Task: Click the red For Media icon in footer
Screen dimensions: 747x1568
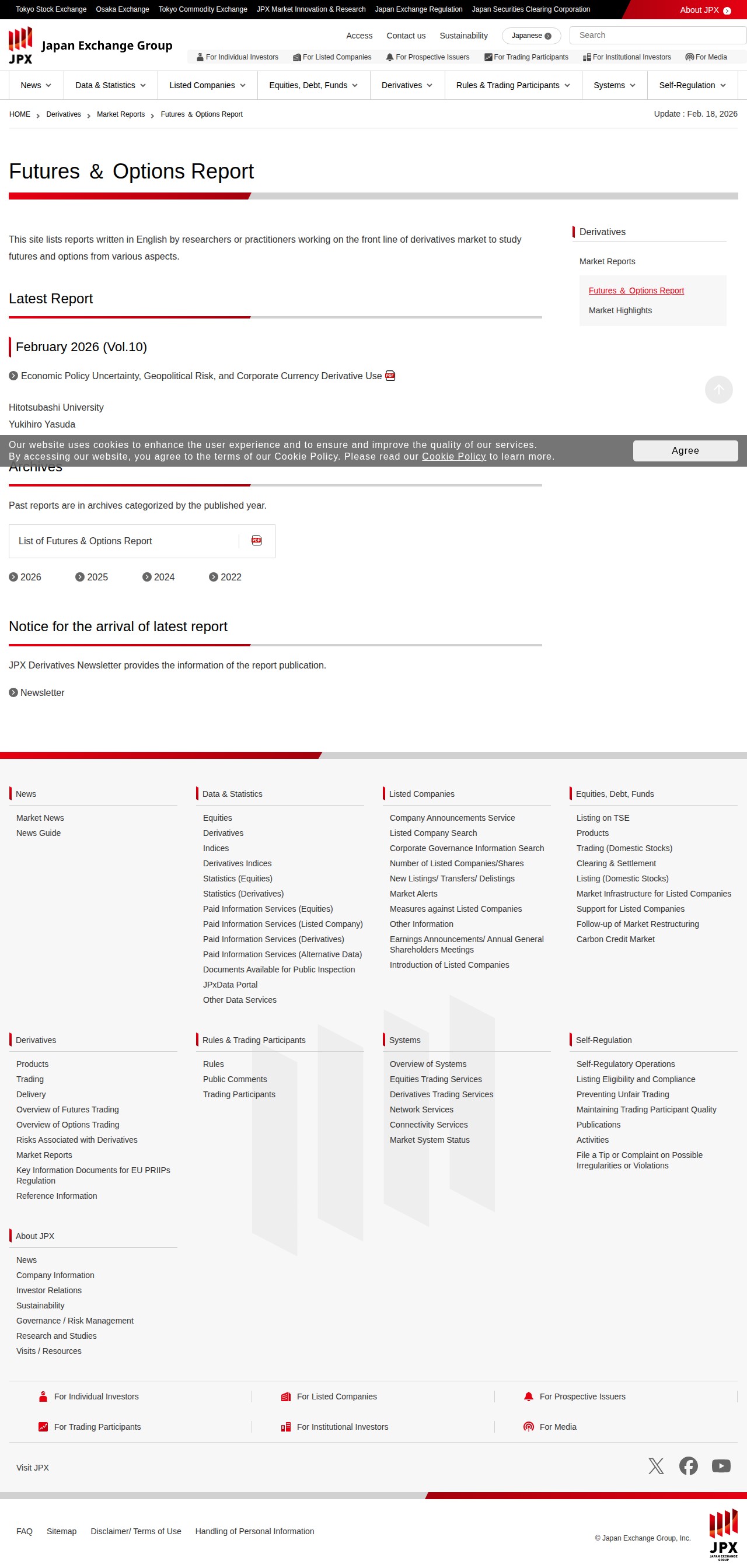Action: (x=528, y=1427)
